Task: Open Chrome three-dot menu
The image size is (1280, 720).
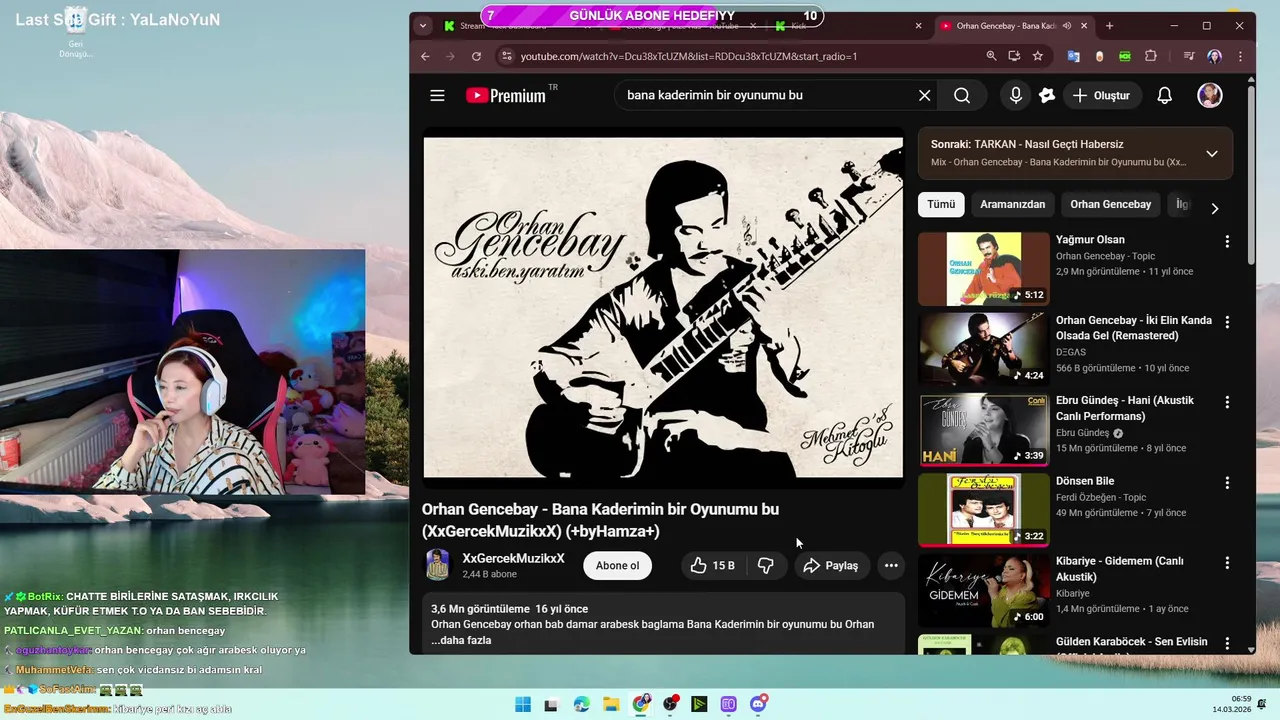Action: 1240,56
